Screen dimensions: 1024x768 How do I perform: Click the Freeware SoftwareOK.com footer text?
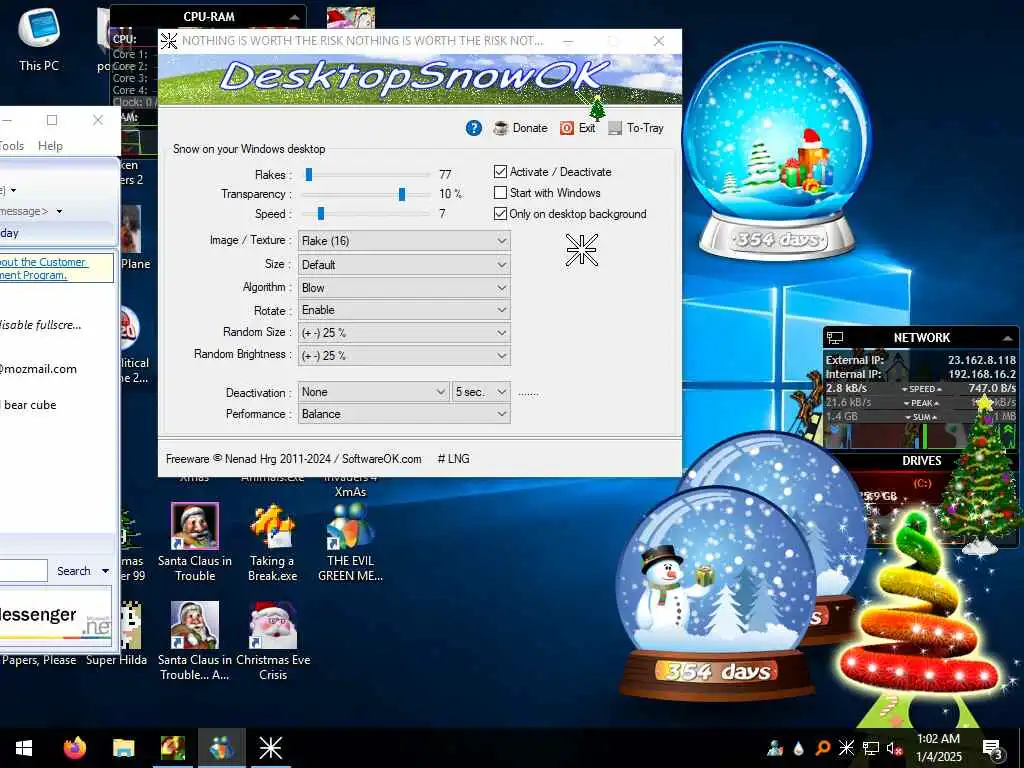click(x=293, y=458)
